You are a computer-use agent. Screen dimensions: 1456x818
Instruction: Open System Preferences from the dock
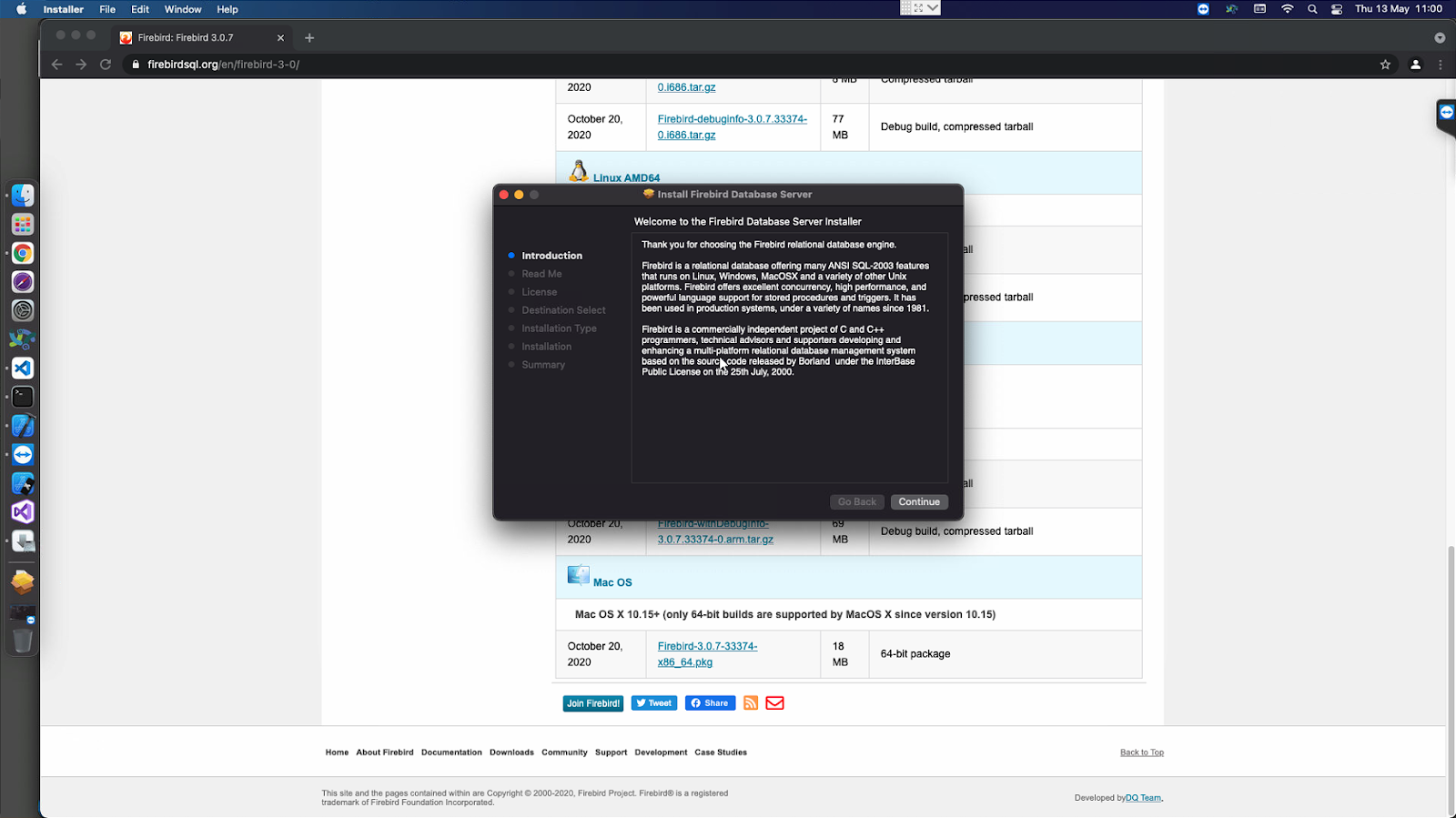(23, 310)
